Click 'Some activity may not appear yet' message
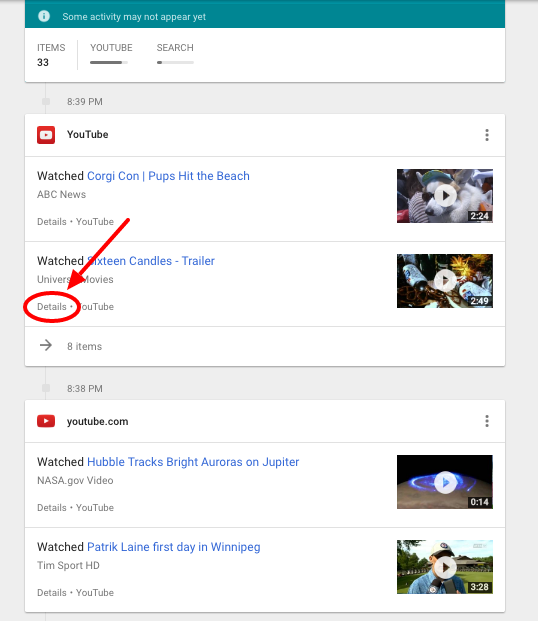The width and height of the screenshot is (538, 621). point(134,17)
